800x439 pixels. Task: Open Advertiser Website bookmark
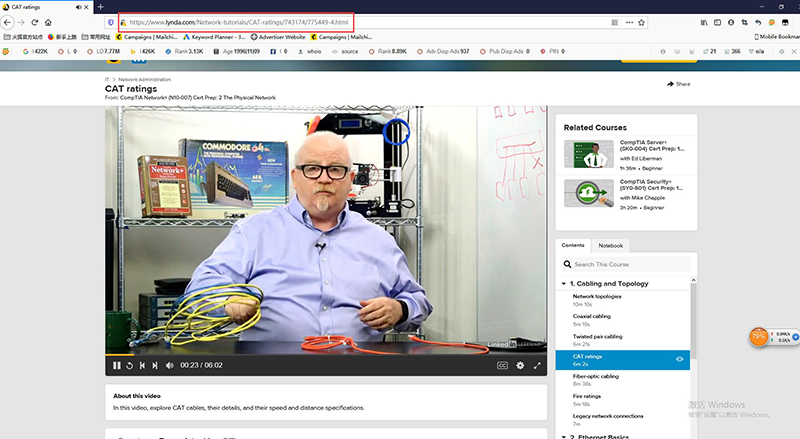point(278,37)
